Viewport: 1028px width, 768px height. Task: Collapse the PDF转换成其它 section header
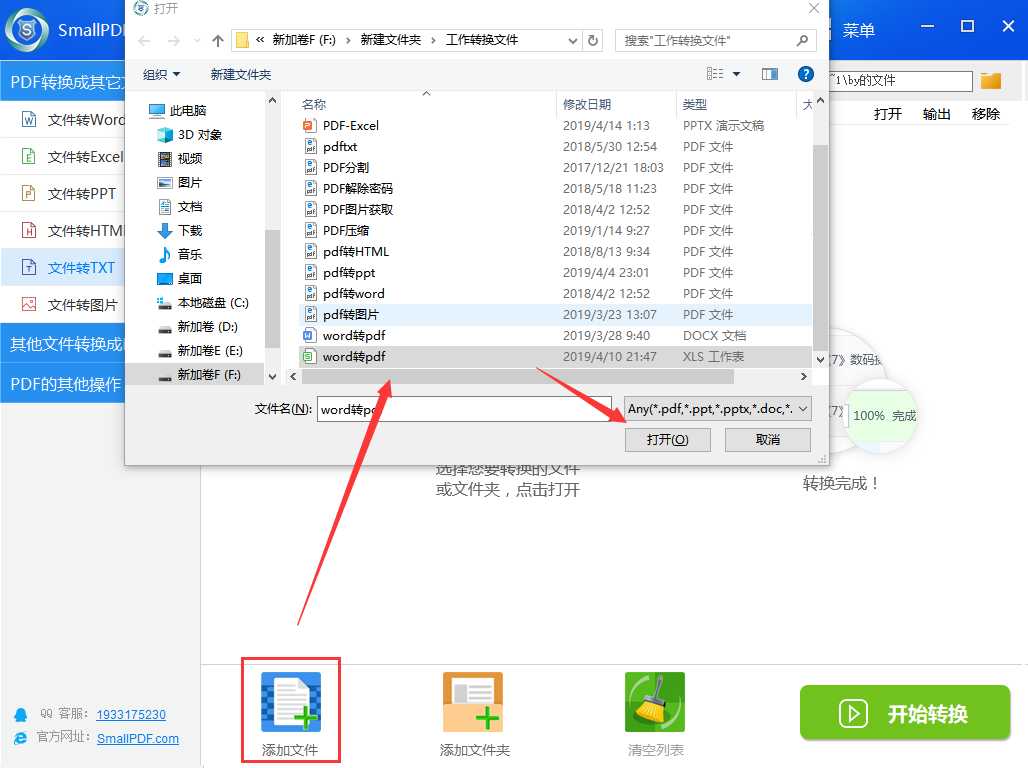tap(63, 81)
